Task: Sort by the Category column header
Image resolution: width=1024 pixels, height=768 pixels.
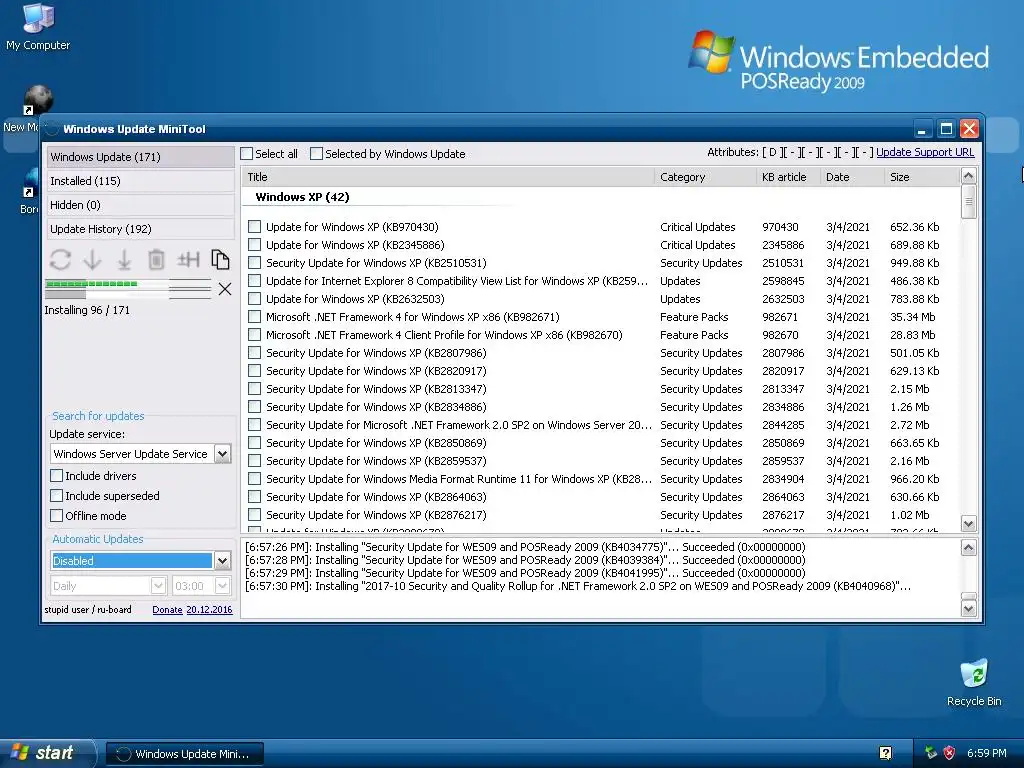Action: 705,177
